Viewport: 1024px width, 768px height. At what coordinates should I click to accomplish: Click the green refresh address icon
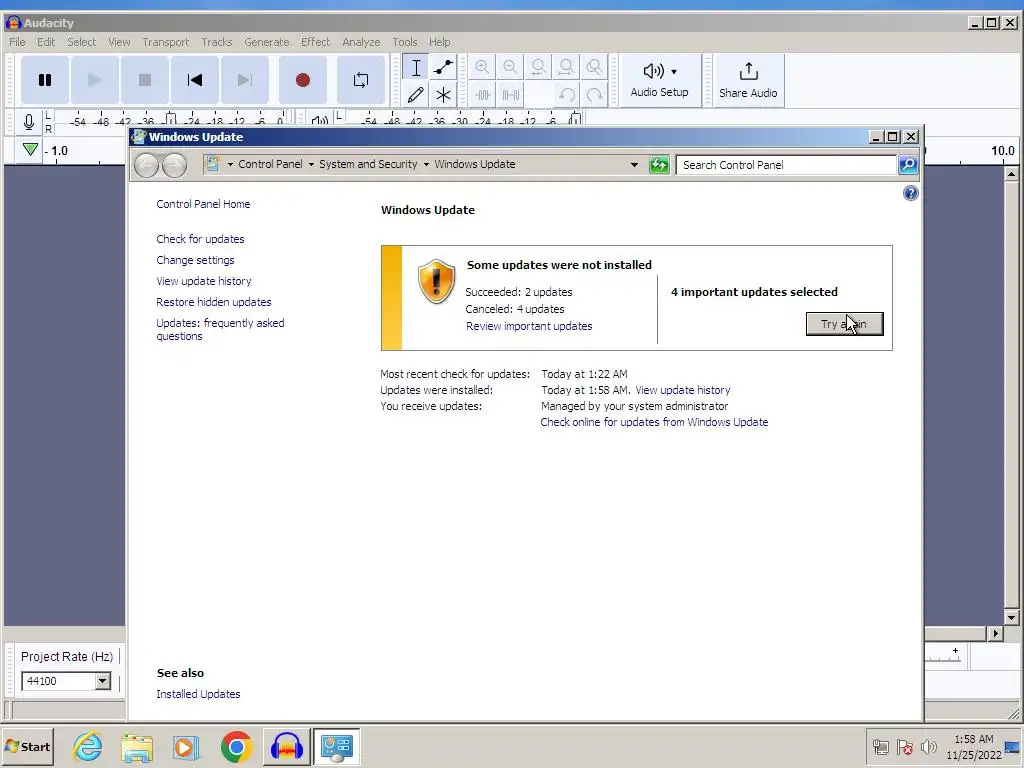pos(659,165)
